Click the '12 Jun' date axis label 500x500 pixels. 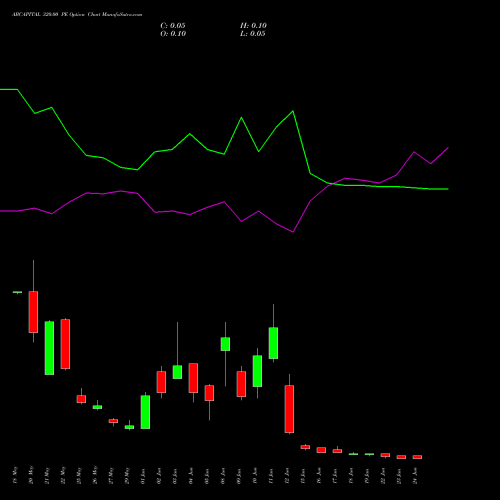[287, 476]
